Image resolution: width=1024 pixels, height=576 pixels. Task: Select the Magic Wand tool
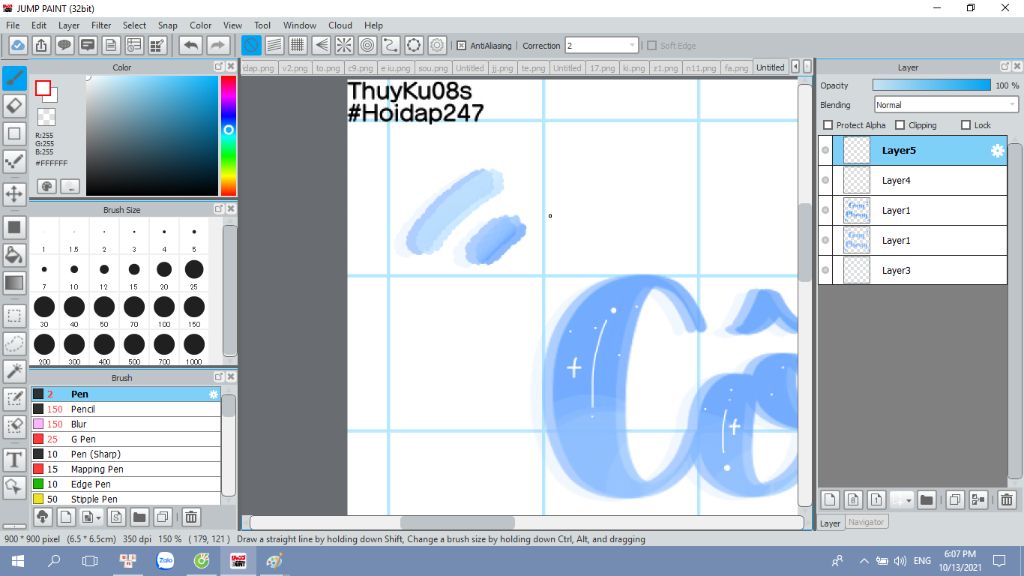coord(14,371)
